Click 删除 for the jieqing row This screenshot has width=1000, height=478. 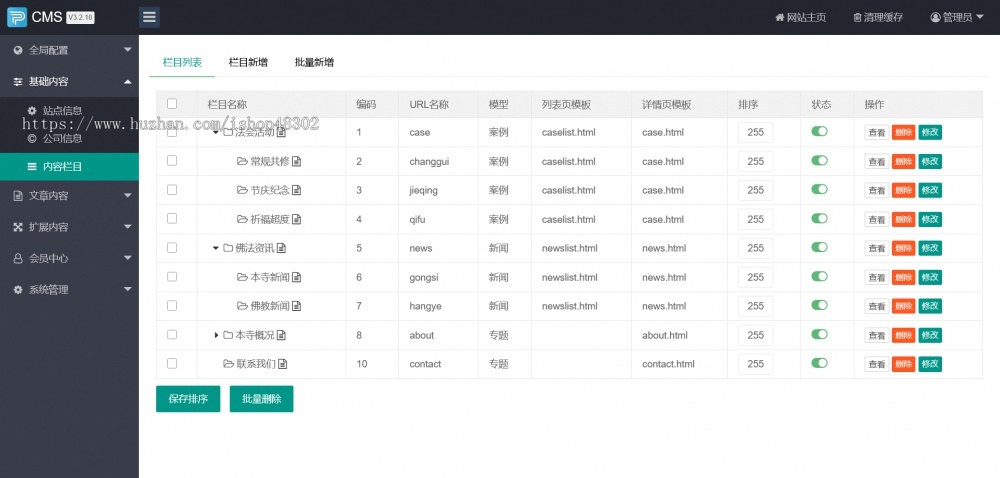pos(904,191)
